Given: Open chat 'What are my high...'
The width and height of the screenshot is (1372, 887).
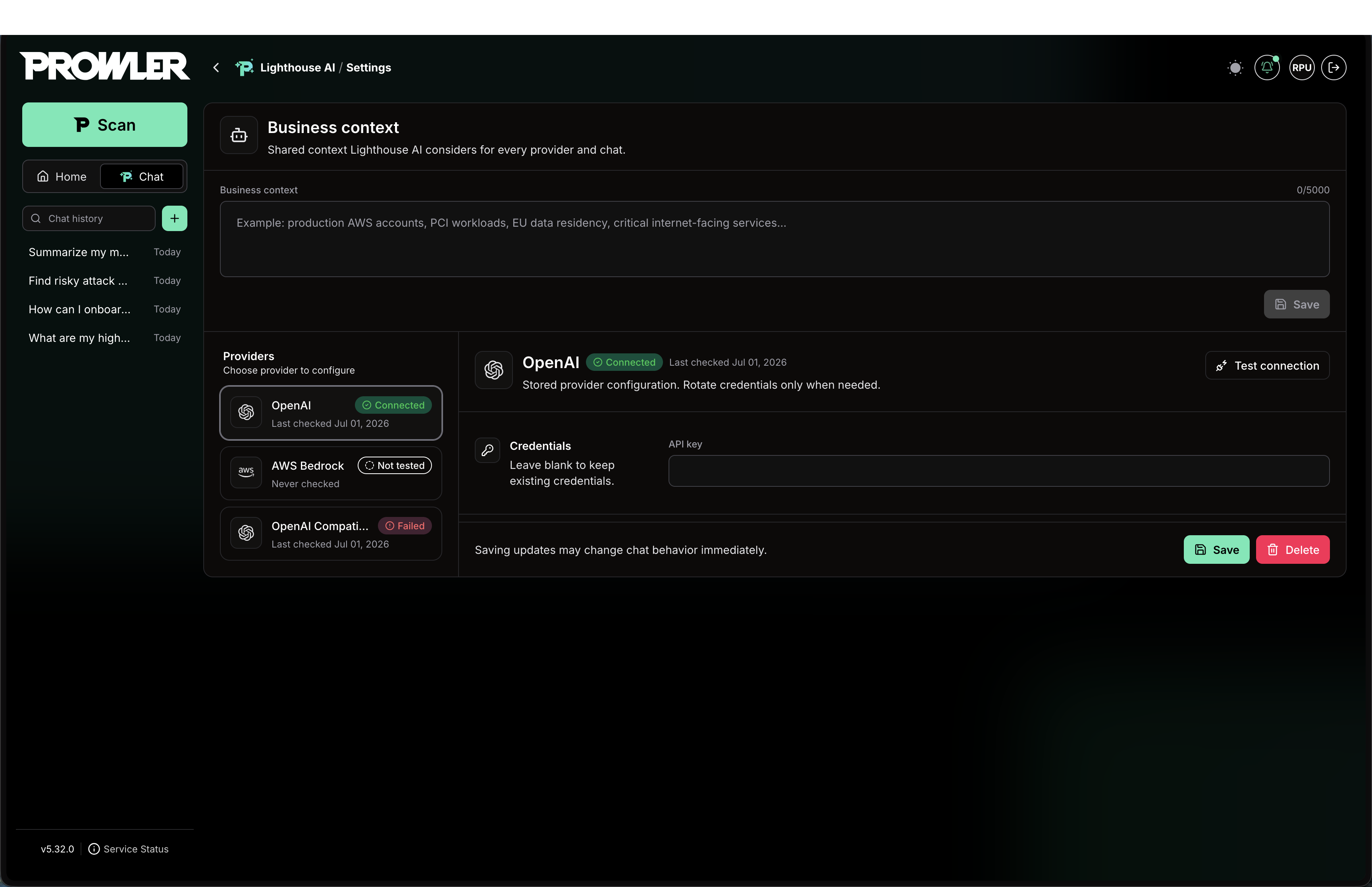Looking at the screenshot, I should click(x=105, y=338).
